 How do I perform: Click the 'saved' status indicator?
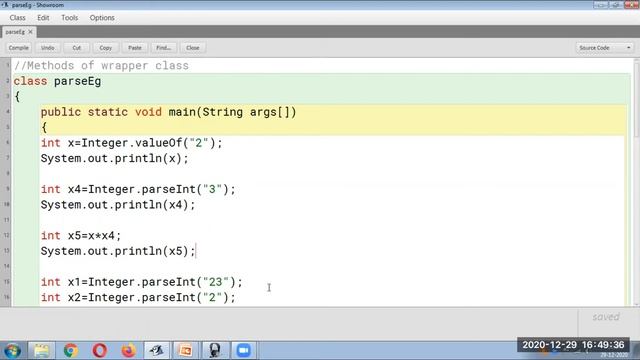pos(606,317)
